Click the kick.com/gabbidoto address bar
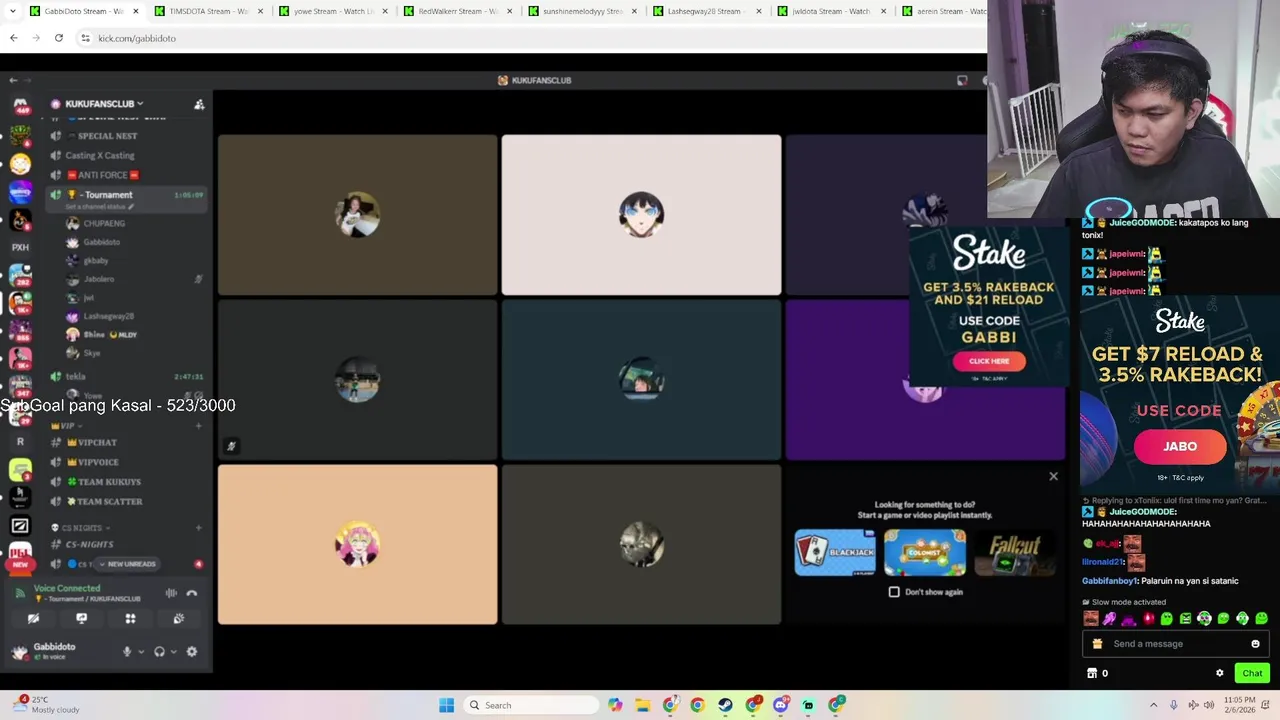The height and width of the screenshot is (720, 1280). [x=530, y=38]
